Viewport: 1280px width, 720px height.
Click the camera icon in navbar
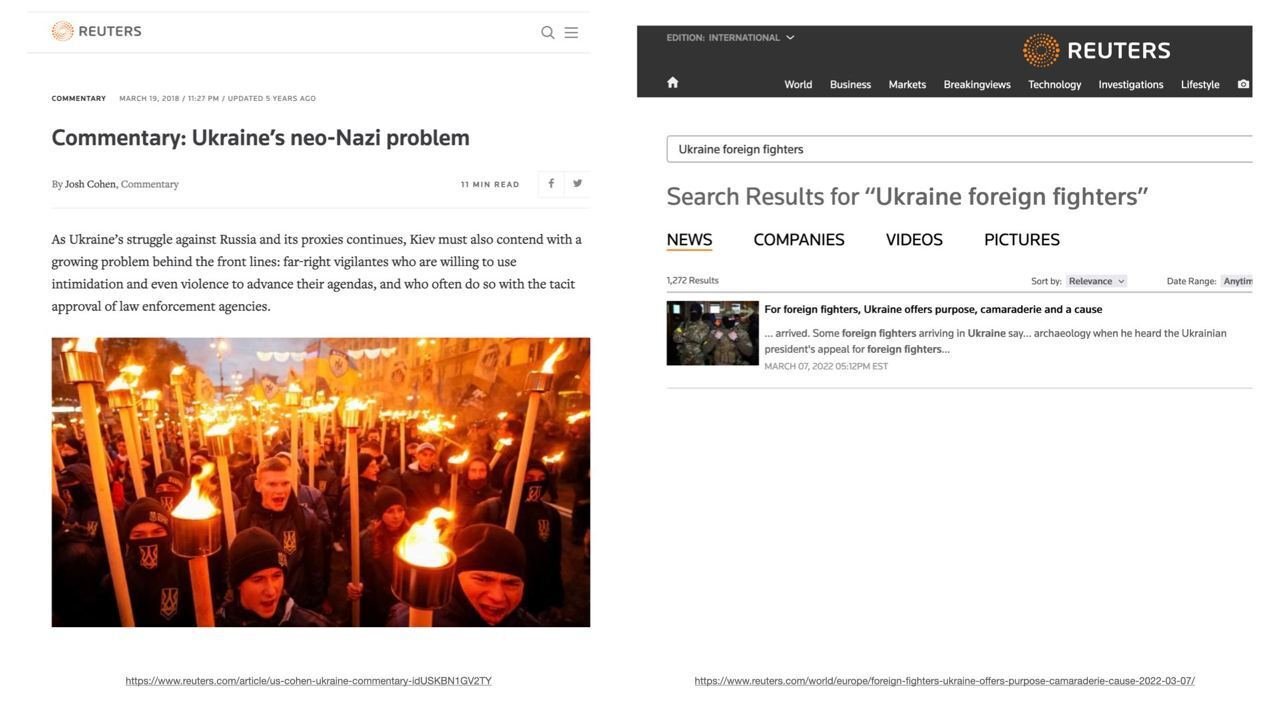click(x=1243, y=85)
